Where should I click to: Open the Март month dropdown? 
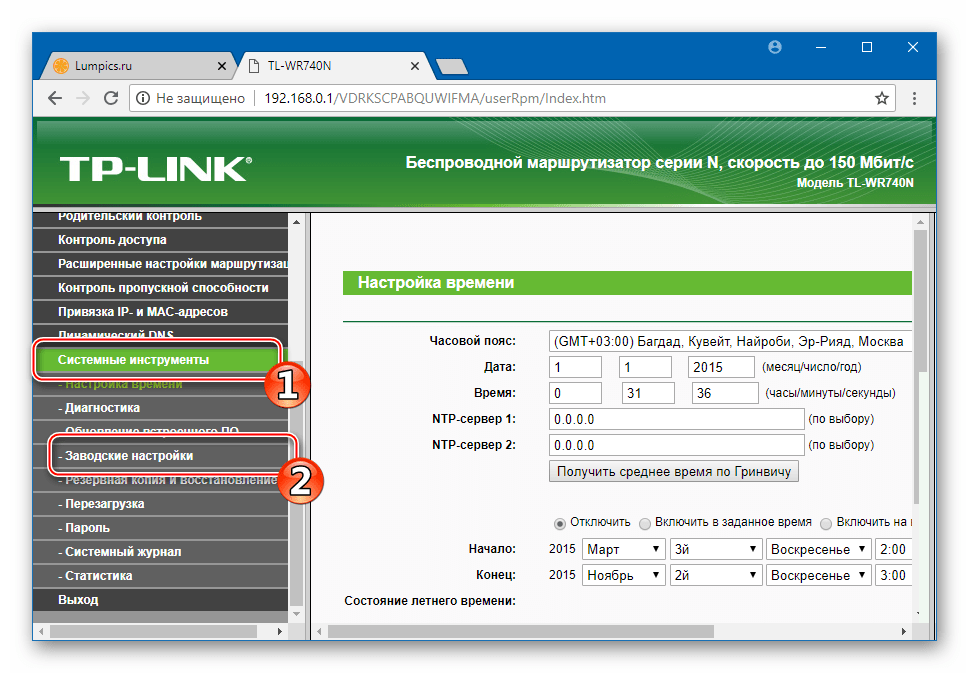[624, 549]
